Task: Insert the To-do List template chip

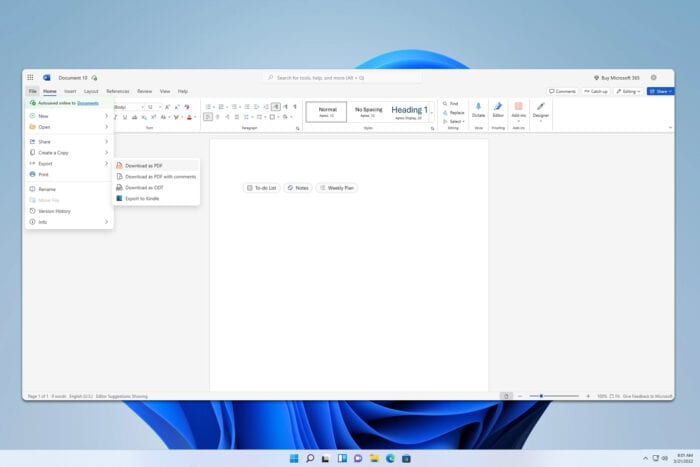Action: (262, 188)
